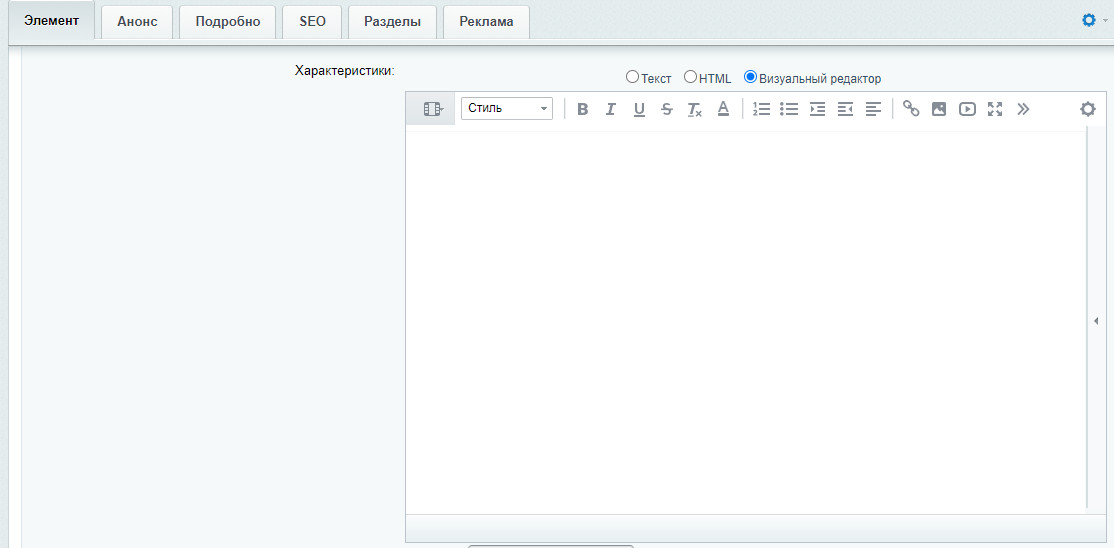Select the Текст radio button
This screenshot has height=548, width=1114.
click(x=632, y=77)
